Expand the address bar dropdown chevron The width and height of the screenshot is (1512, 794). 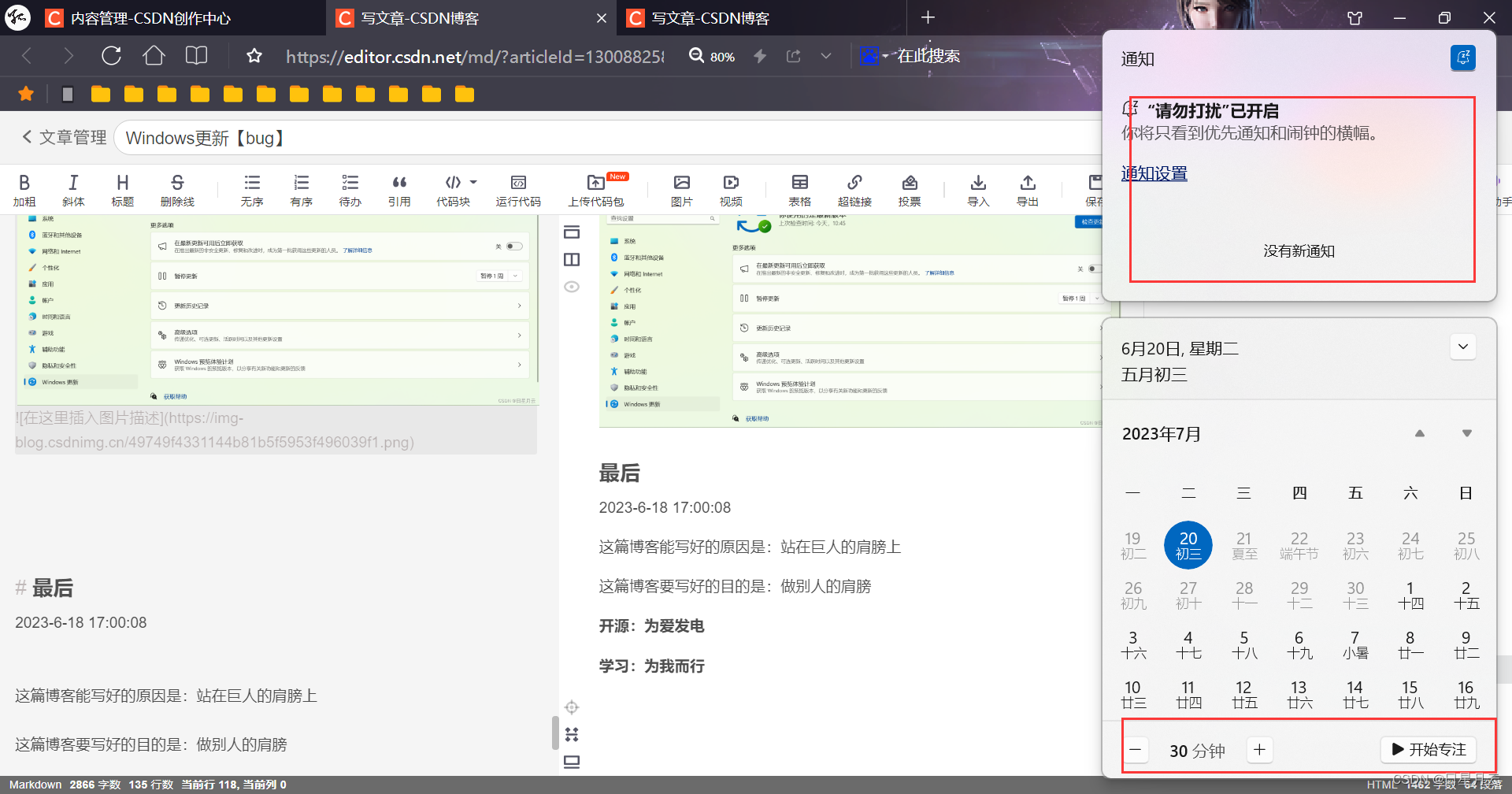pos(825,56)
